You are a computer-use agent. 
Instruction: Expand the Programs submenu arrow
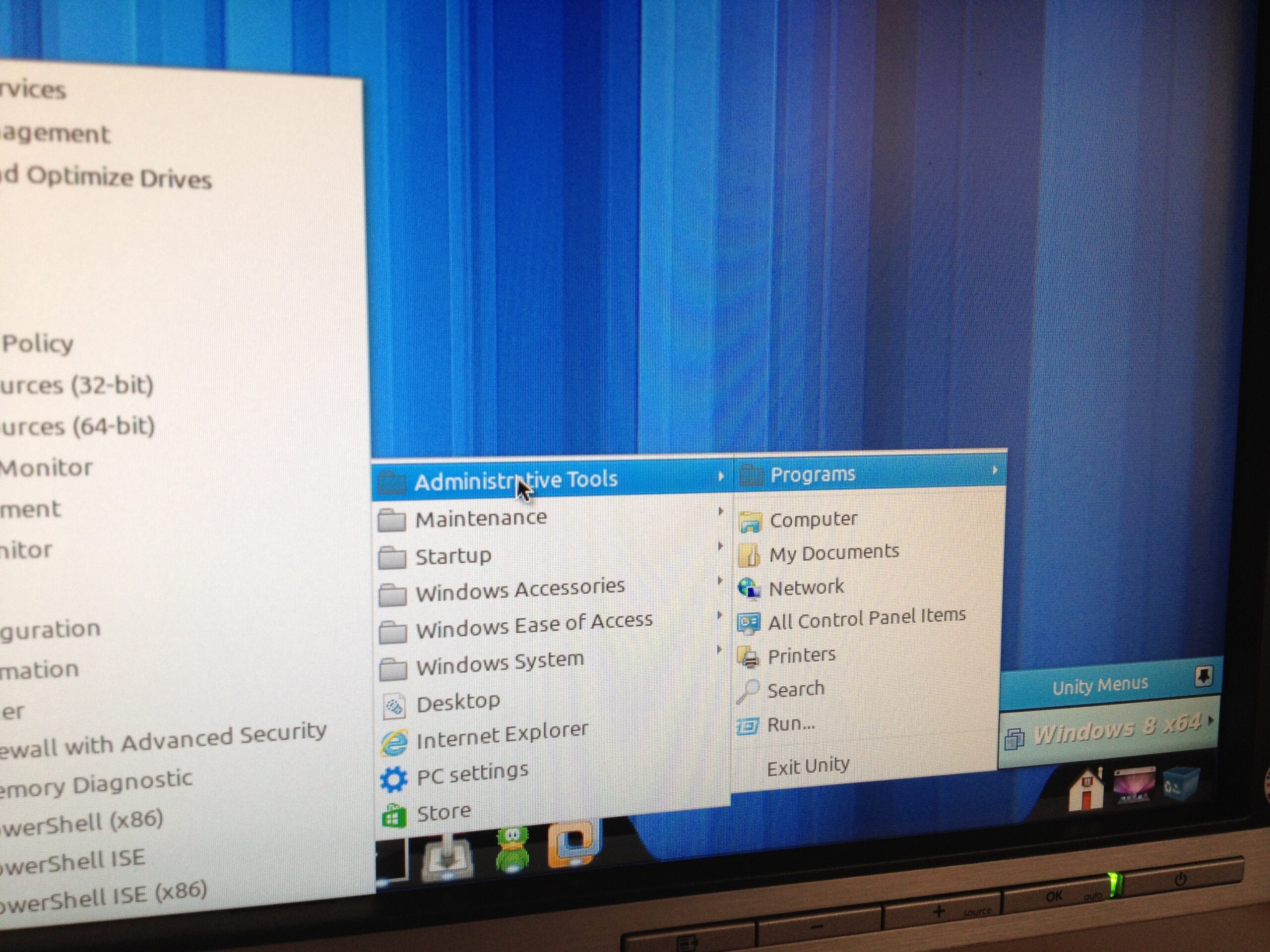[x=994, y=470]
